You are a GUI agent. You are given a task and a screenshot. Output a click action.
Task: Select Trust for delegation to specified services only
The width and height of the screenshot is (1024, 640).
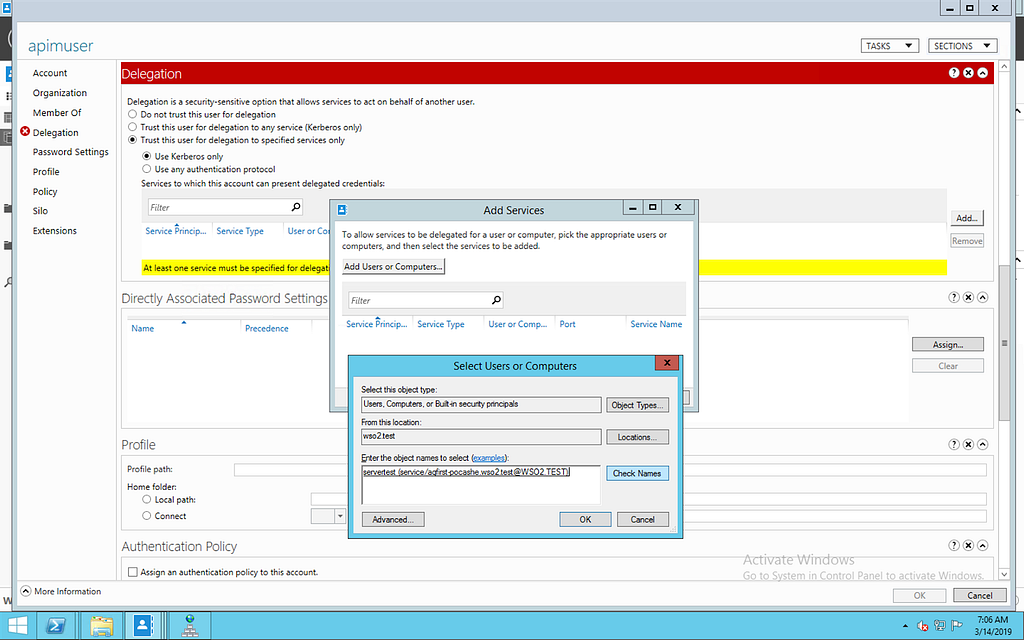click(x=133, y=140)
